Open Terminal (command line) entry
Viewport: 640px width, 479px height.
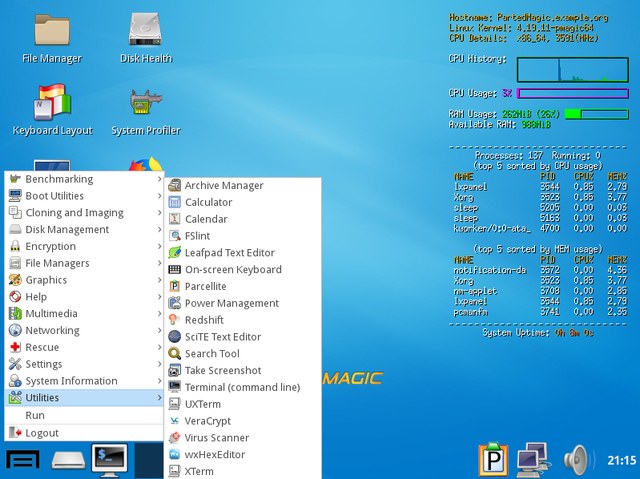242,388
